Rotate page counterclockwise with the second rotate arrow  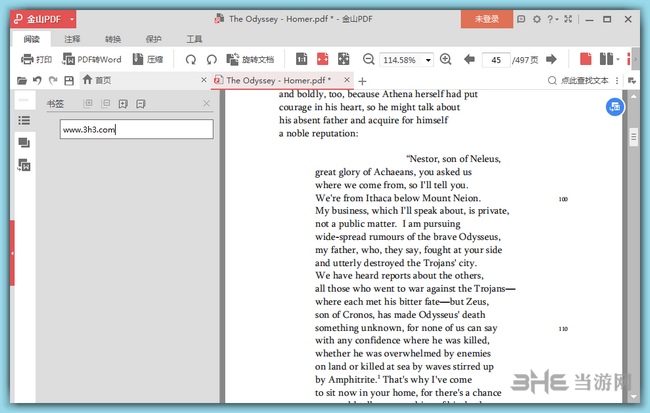click(211, 60)
